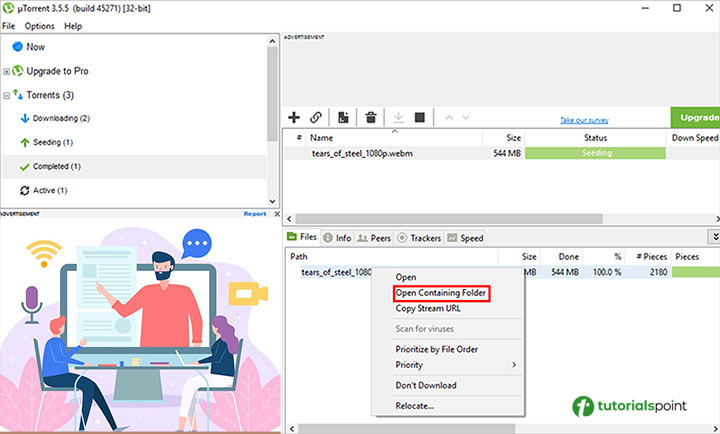Viewport: 720px width, 434px height.
Task: Open the File menu
Action: coord(8,26)
